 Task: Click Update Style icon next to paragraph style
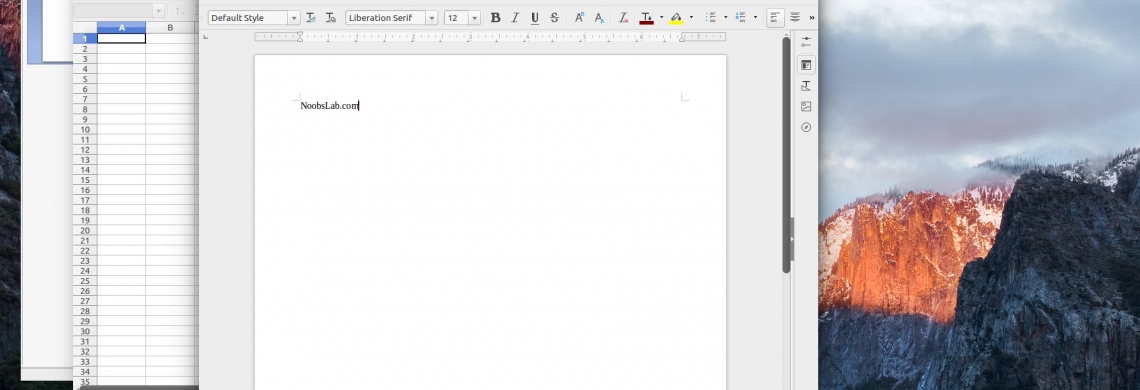coord(311,17)
